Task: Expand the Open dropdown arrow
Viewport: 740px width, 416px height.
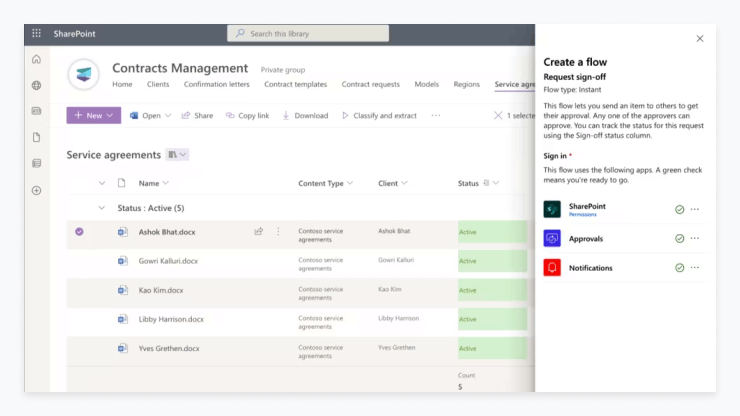Action: (168, 116)
